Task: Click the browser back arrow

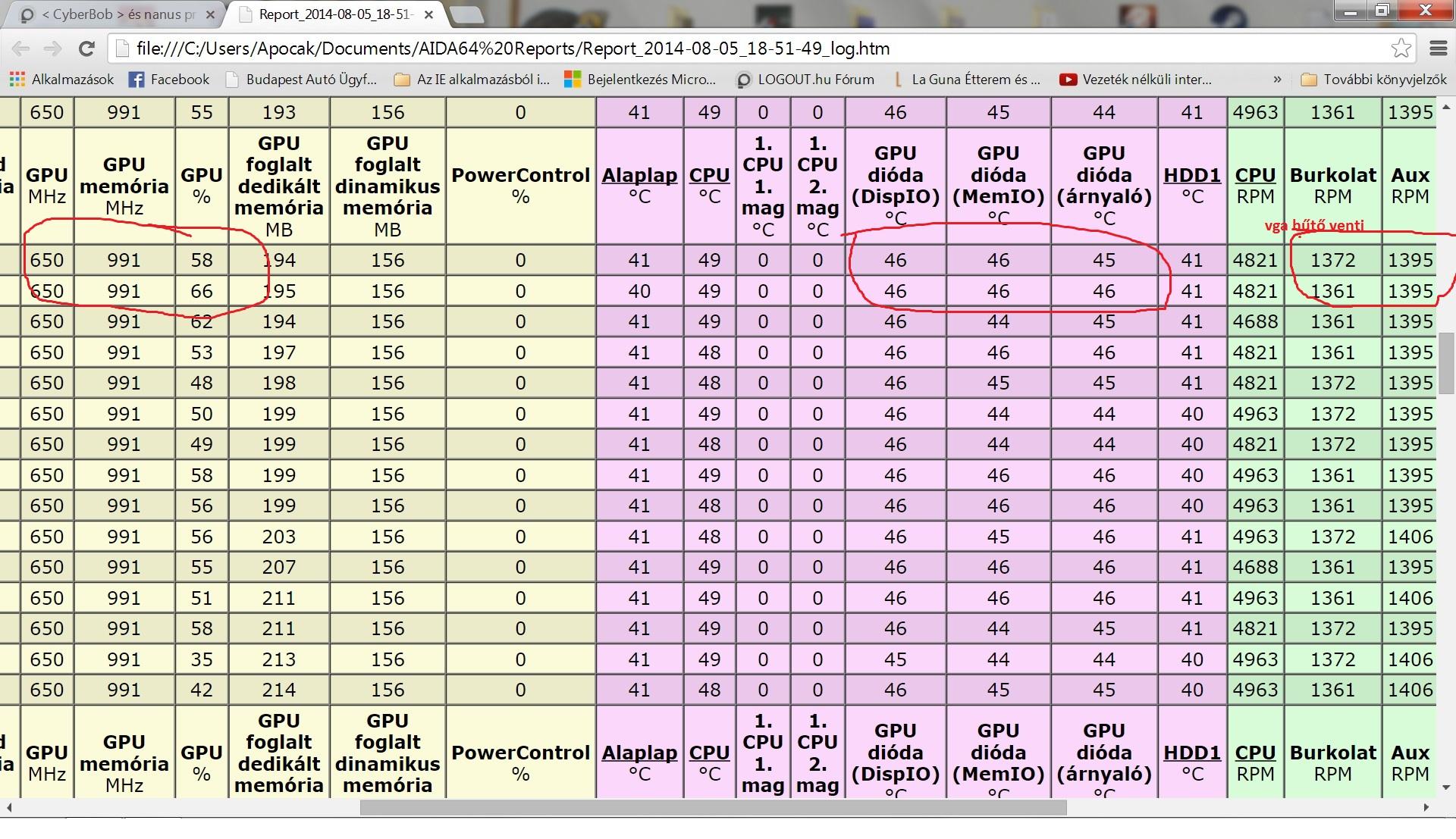Action: pyautogui.click(x=20, y=49)
